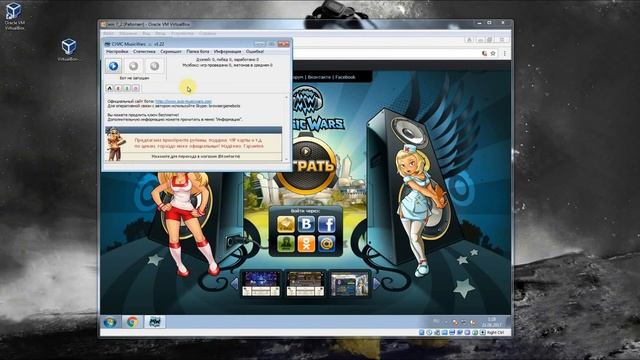Viewport: 640px width, 360px height.
Task: Log in via the blue Mail.ru @ icon
Action: click(327, 244)
